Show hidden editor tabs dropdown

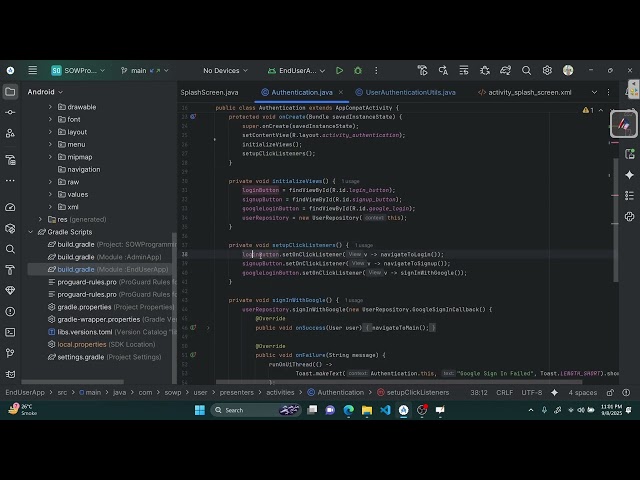594,92
